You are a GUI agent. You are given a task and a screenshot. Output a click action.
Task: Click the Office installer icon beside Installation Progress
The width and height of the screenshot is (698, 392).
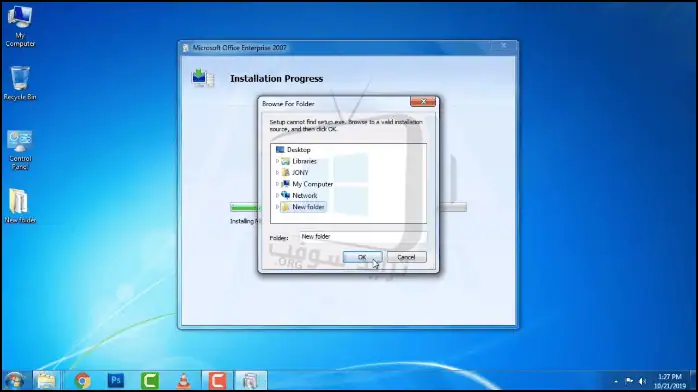203,78
